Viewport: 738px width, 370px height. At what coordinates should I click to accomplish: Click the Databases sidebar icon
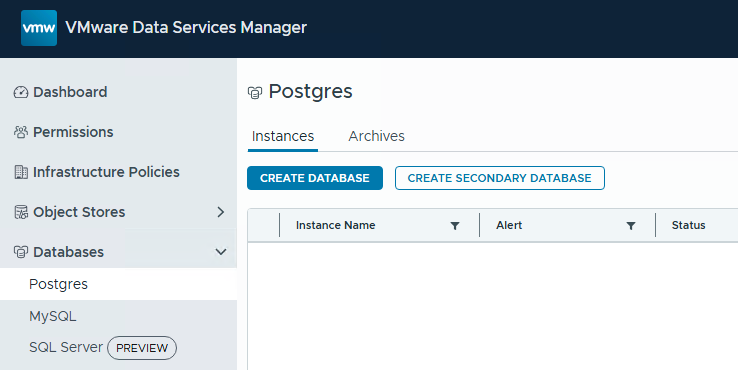(x=21, y=252)
